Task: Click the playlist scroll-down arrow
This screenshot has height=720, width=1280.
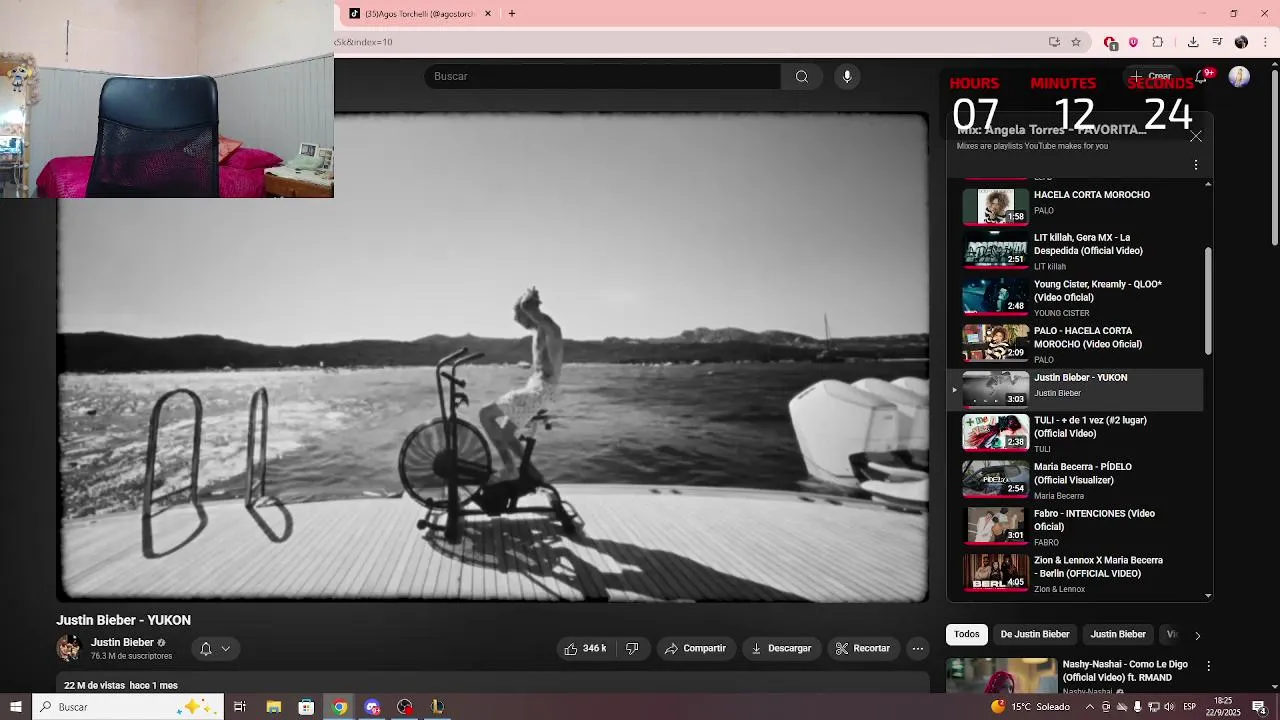Action: [x=1208, y=595]
